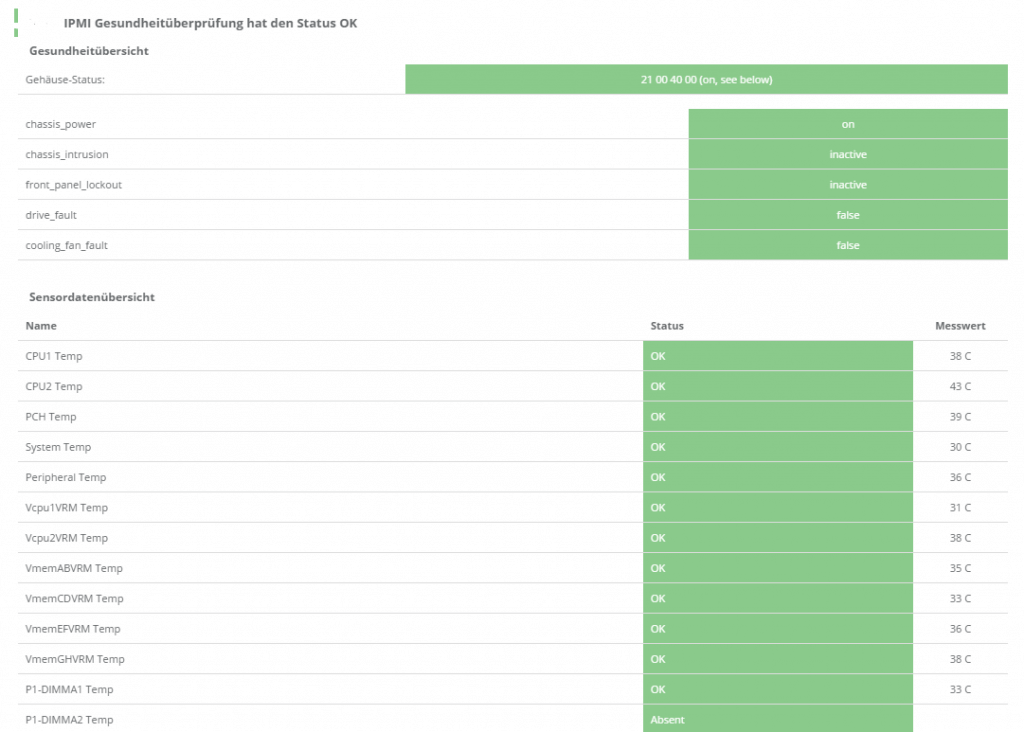
Task: Click the Sensordatenübersicht section heading
Action: pyautogui.click(x=90, y=297)
